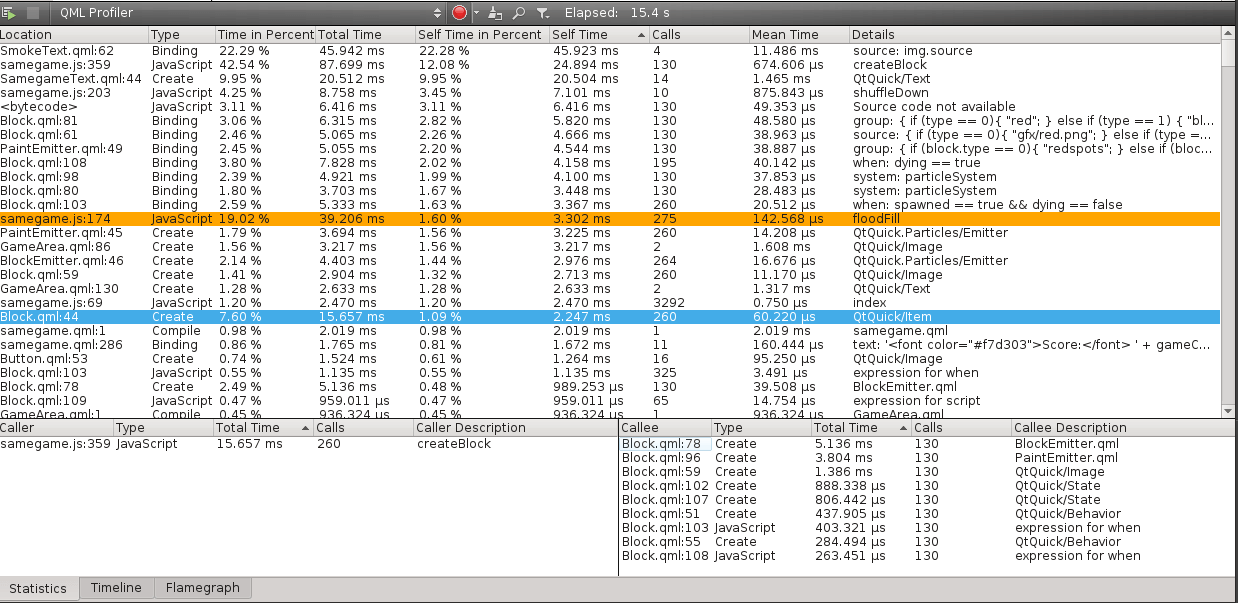Keep the Statistics tab selected
The image size is (1238, 603).
click(x=39, y=588)
